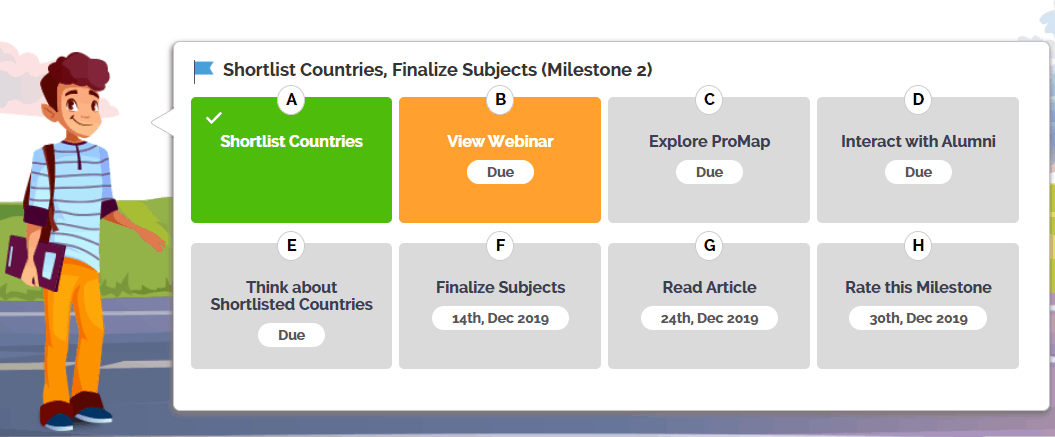Viewport: 1055px width, 437px height.
Task: Select the circled letter E marker
Action: 291,246
